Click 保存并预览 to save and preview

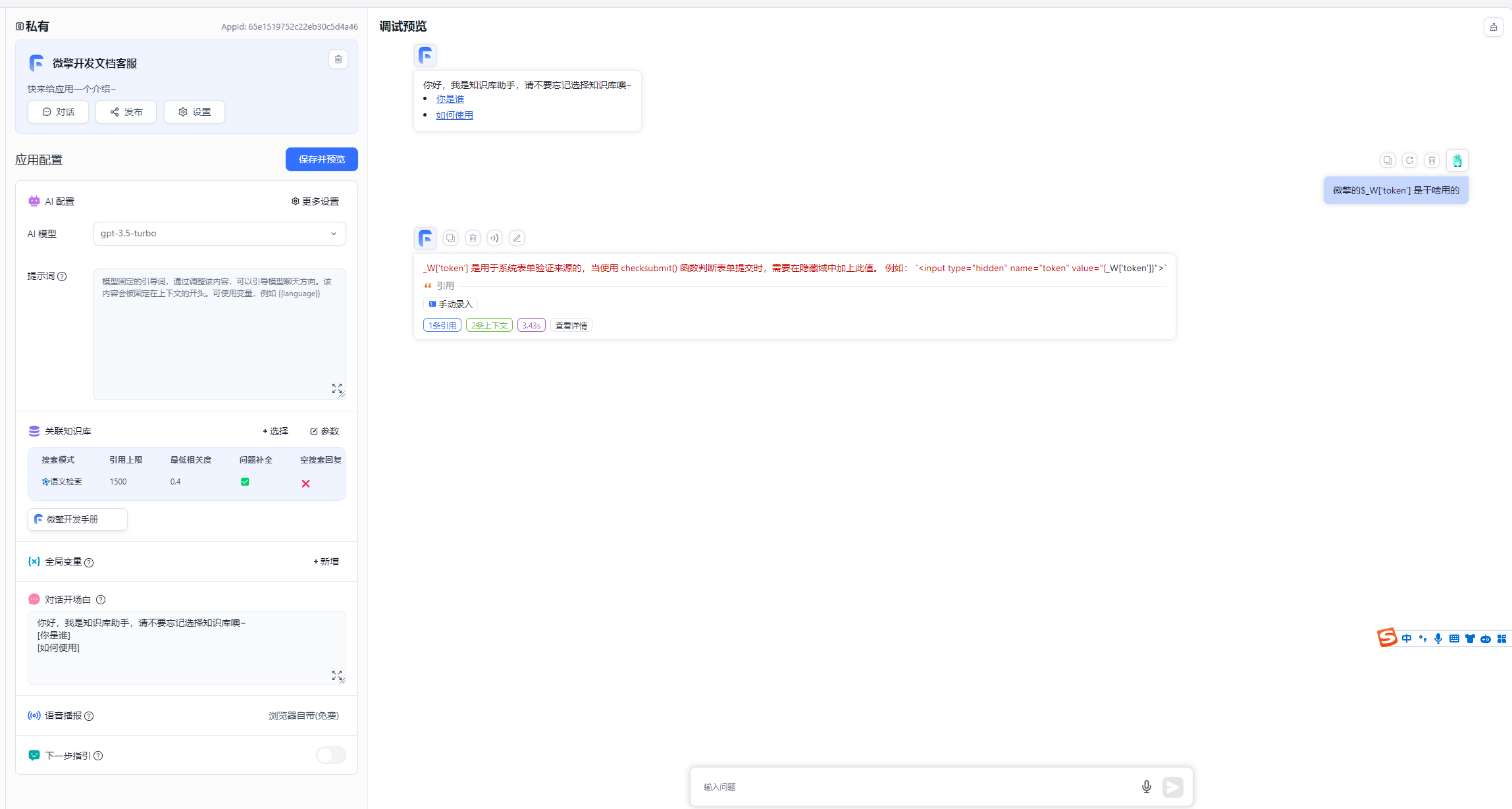(x=322, y=159)
